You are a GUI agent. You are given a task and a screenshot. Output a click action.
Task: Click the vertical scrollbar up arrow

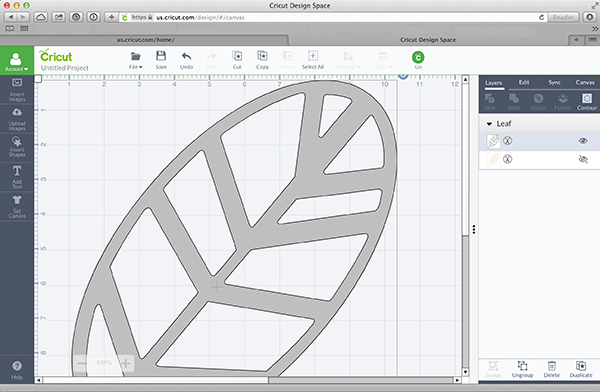tap(465, 80)
